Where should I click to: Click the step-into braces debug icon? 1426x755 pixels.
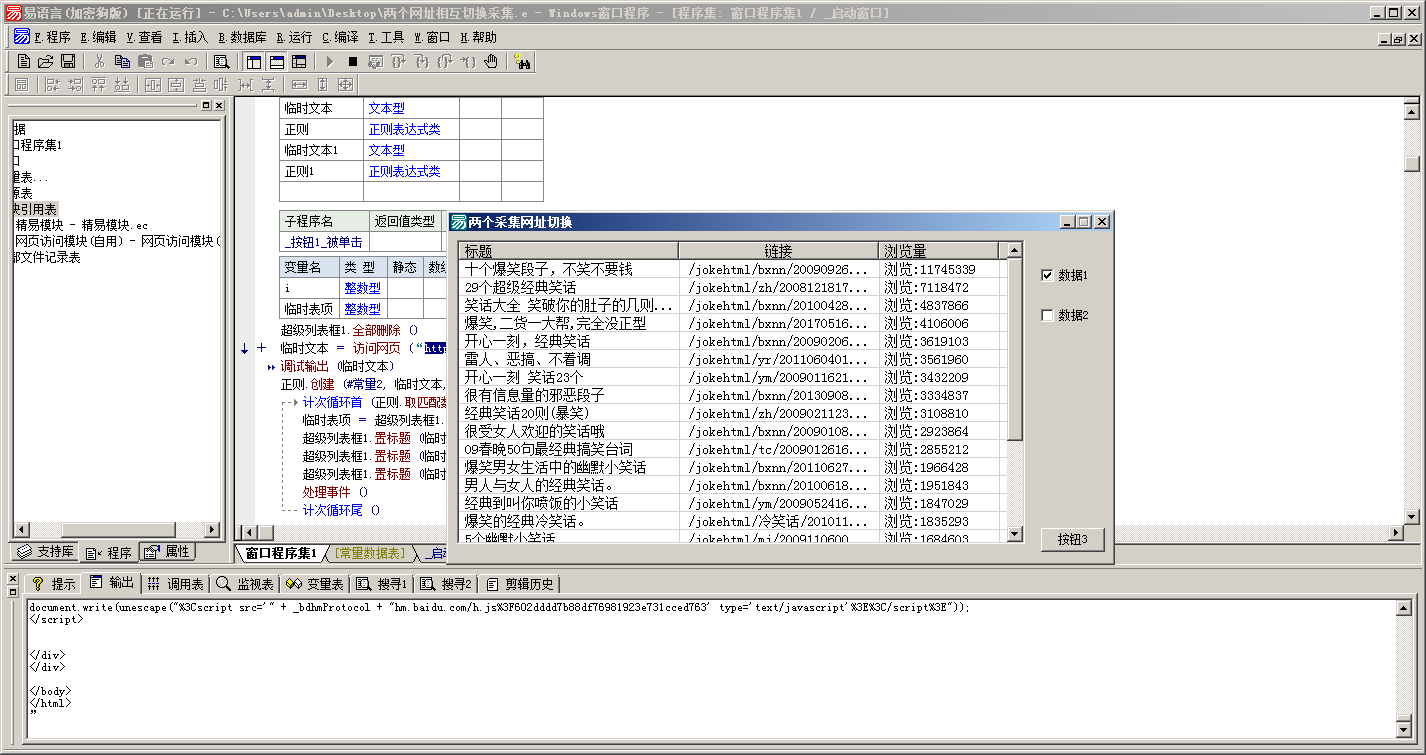421,61
